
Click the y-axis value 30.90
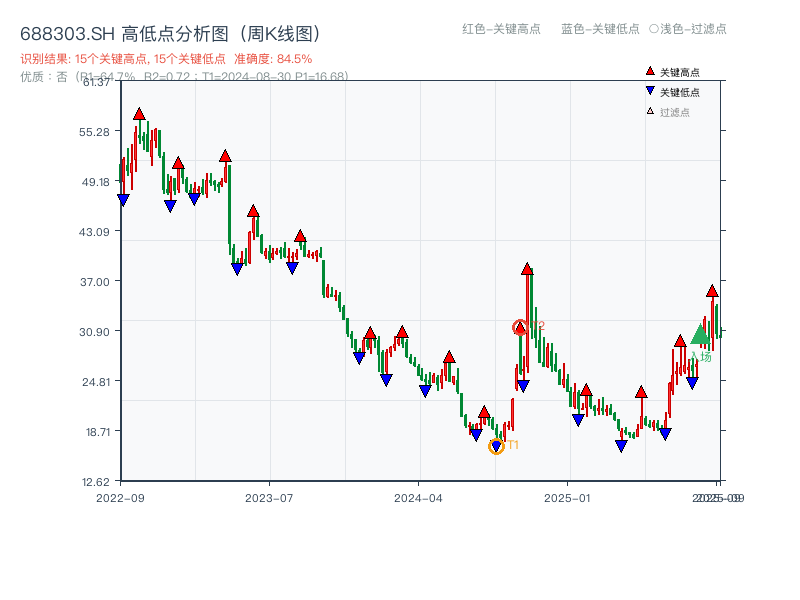coord(94,332)
